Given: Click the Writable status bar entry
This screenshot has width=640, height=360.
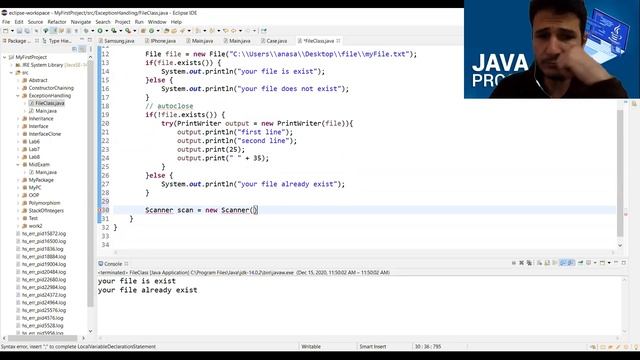Looking at the screenshot, I should coord(311,347).
